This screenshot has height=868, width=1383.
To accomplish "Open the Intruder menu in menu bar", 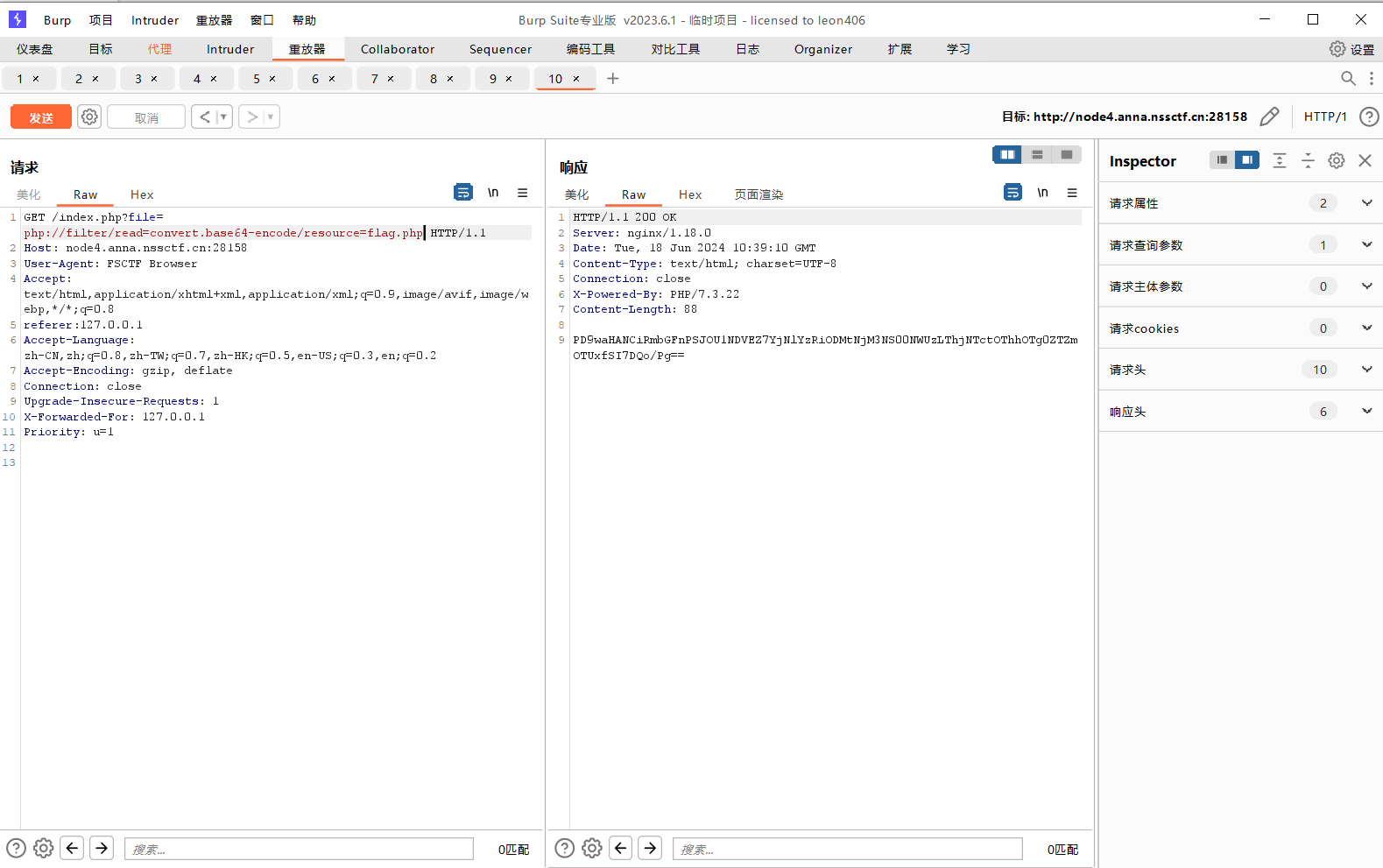I will pos(155,20).
